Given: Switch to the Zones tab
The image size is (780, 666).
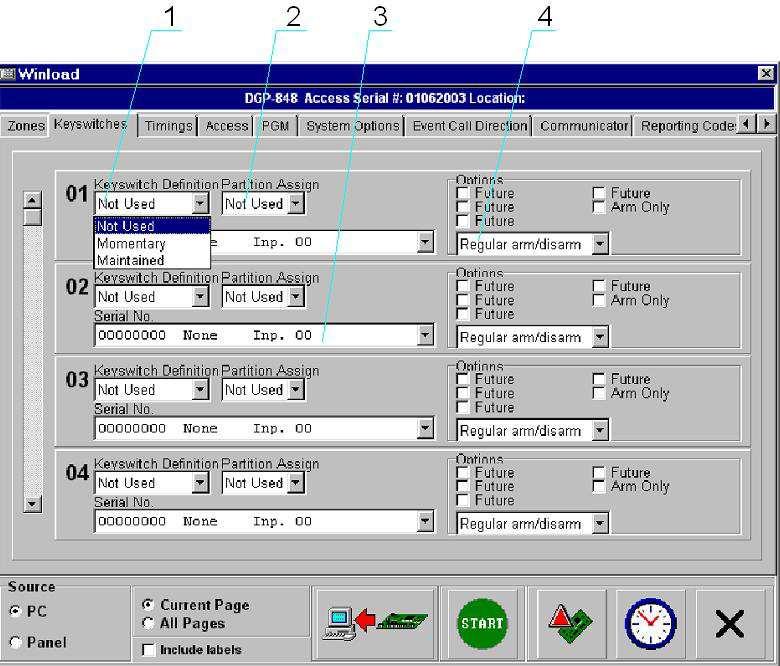Looking at the screenshot, I should [x=25, y=126].
